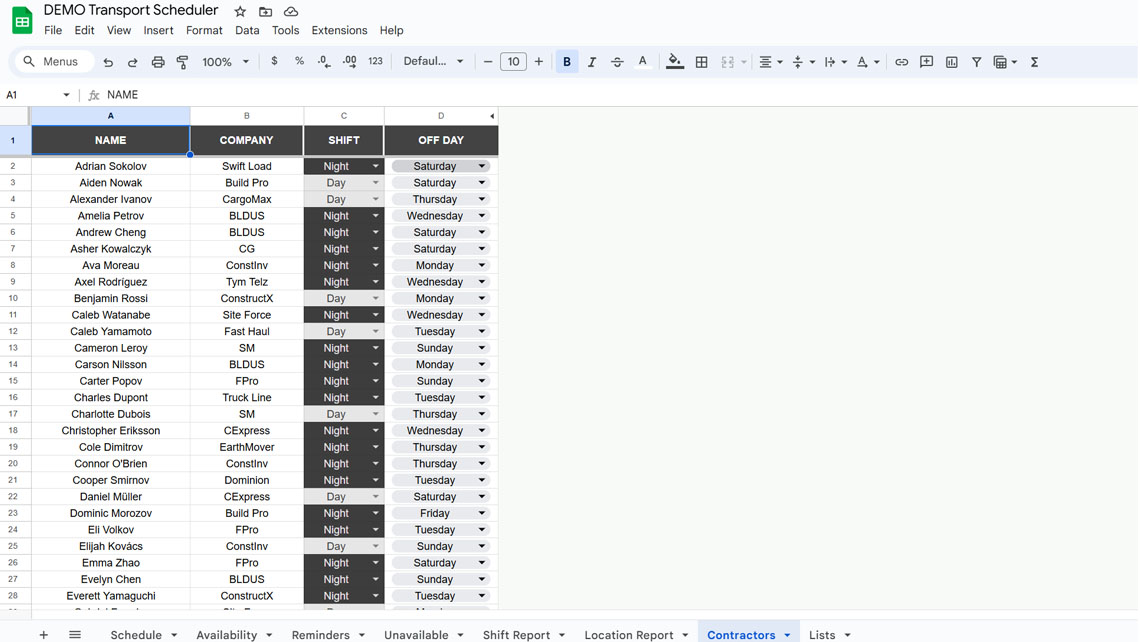Open more number formats 123
Screen dimensions: 1140x642
click(375, 61)
